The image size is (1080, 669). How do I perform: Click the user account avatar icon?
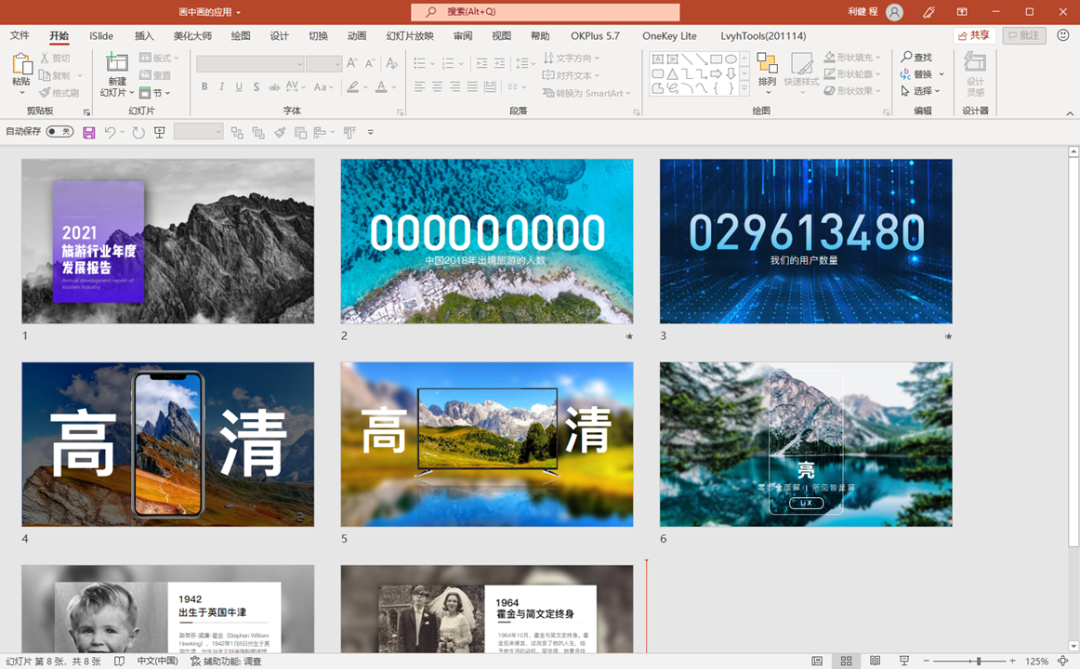click(894, 12)
